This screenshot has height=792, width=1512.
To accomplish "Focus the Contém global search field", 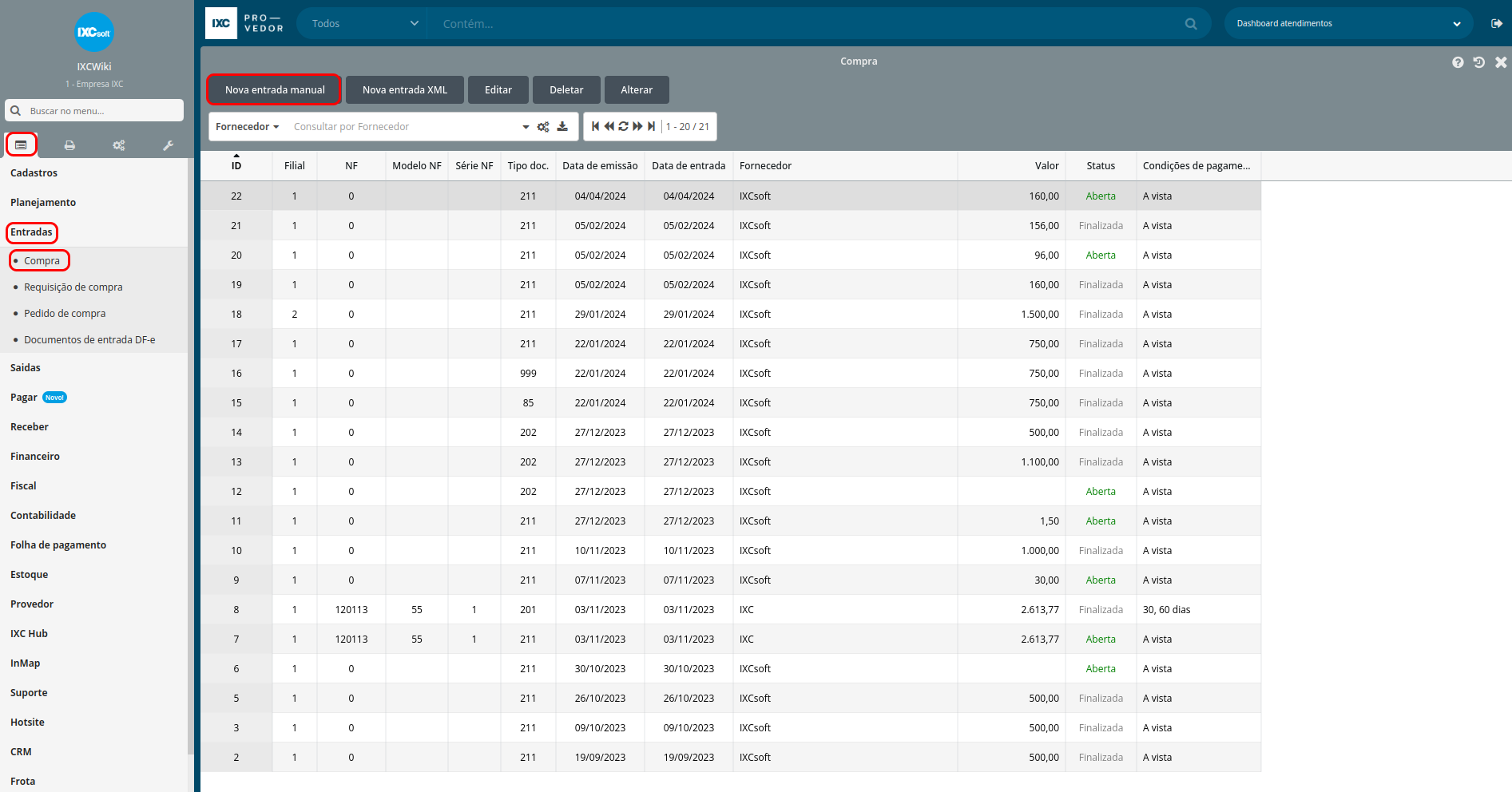I will pos(807,24).
